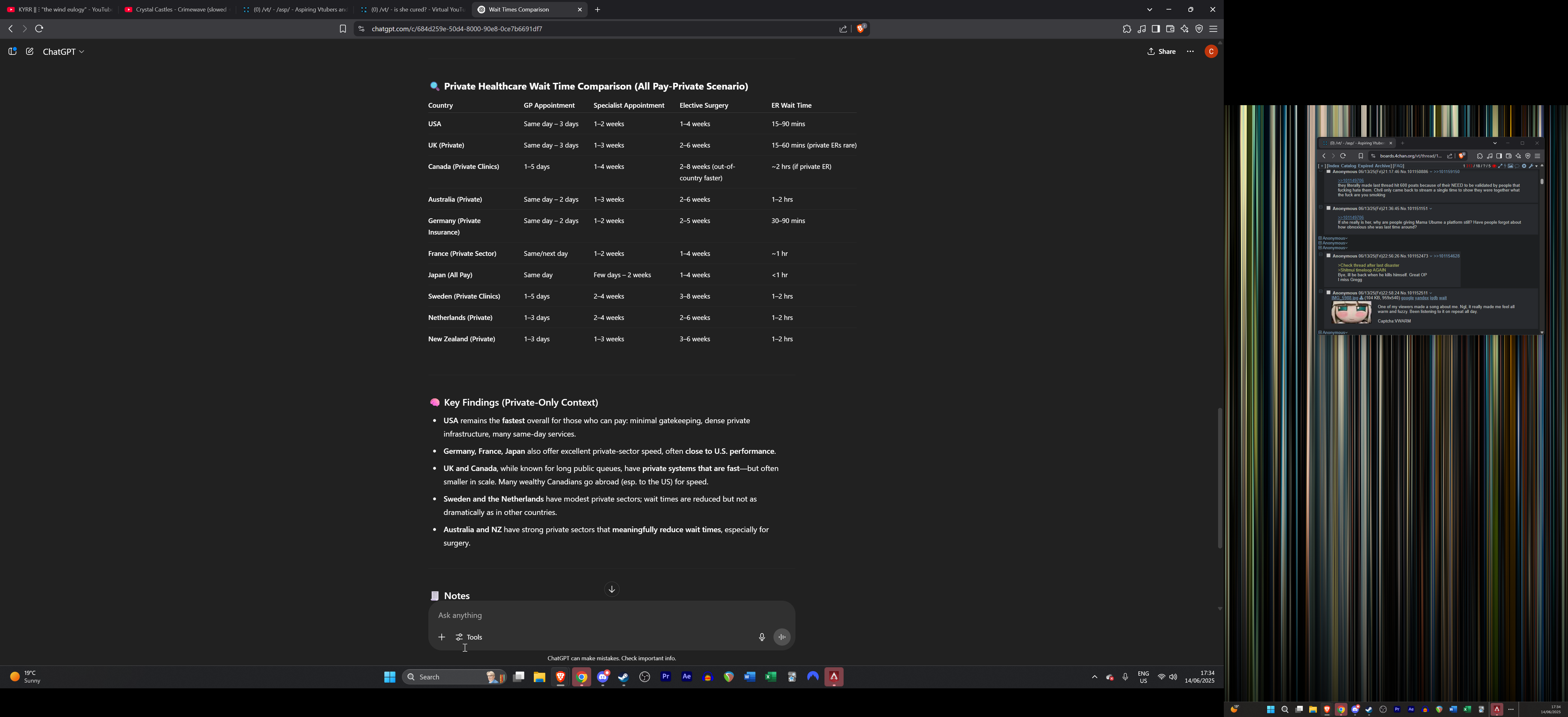Image resolution: width=1568 pixels, height=717 pixels.
Task: Switch to the KYRR wind eulogy YouTube tab
Action: [x=59, y=10]
